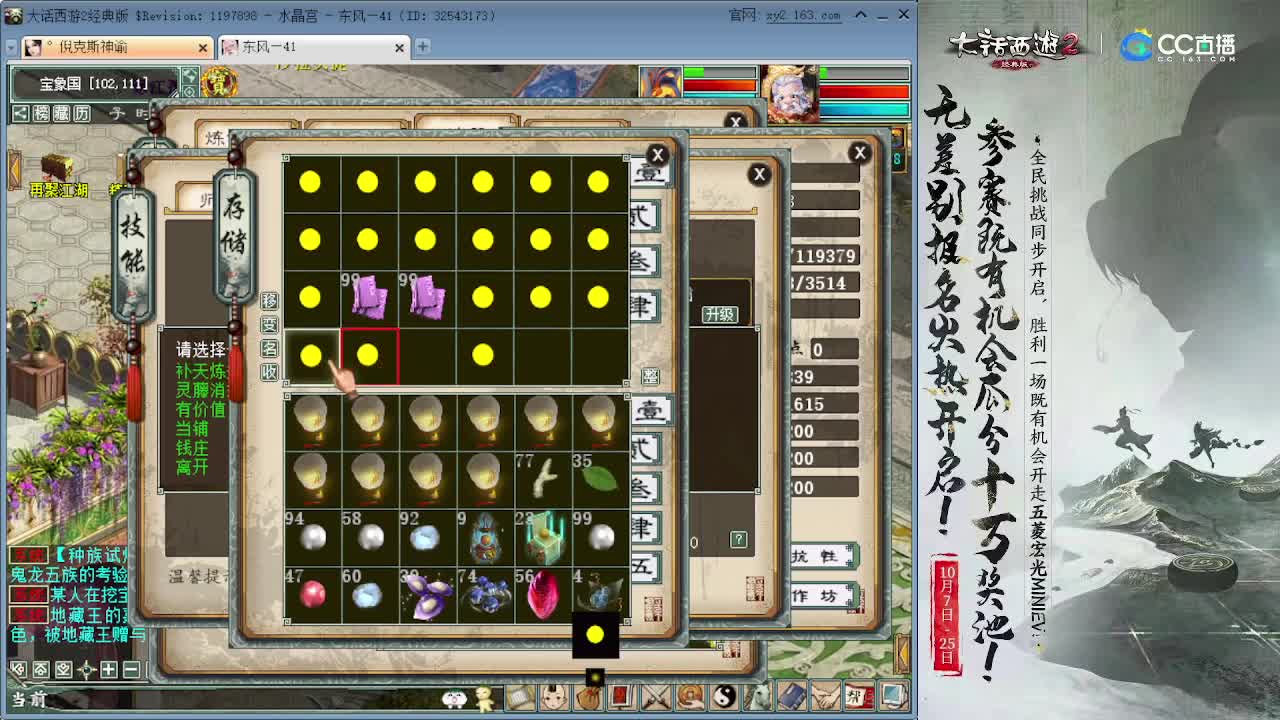
Task: Select the red orb with count 47
Action: tap(311, 594)
